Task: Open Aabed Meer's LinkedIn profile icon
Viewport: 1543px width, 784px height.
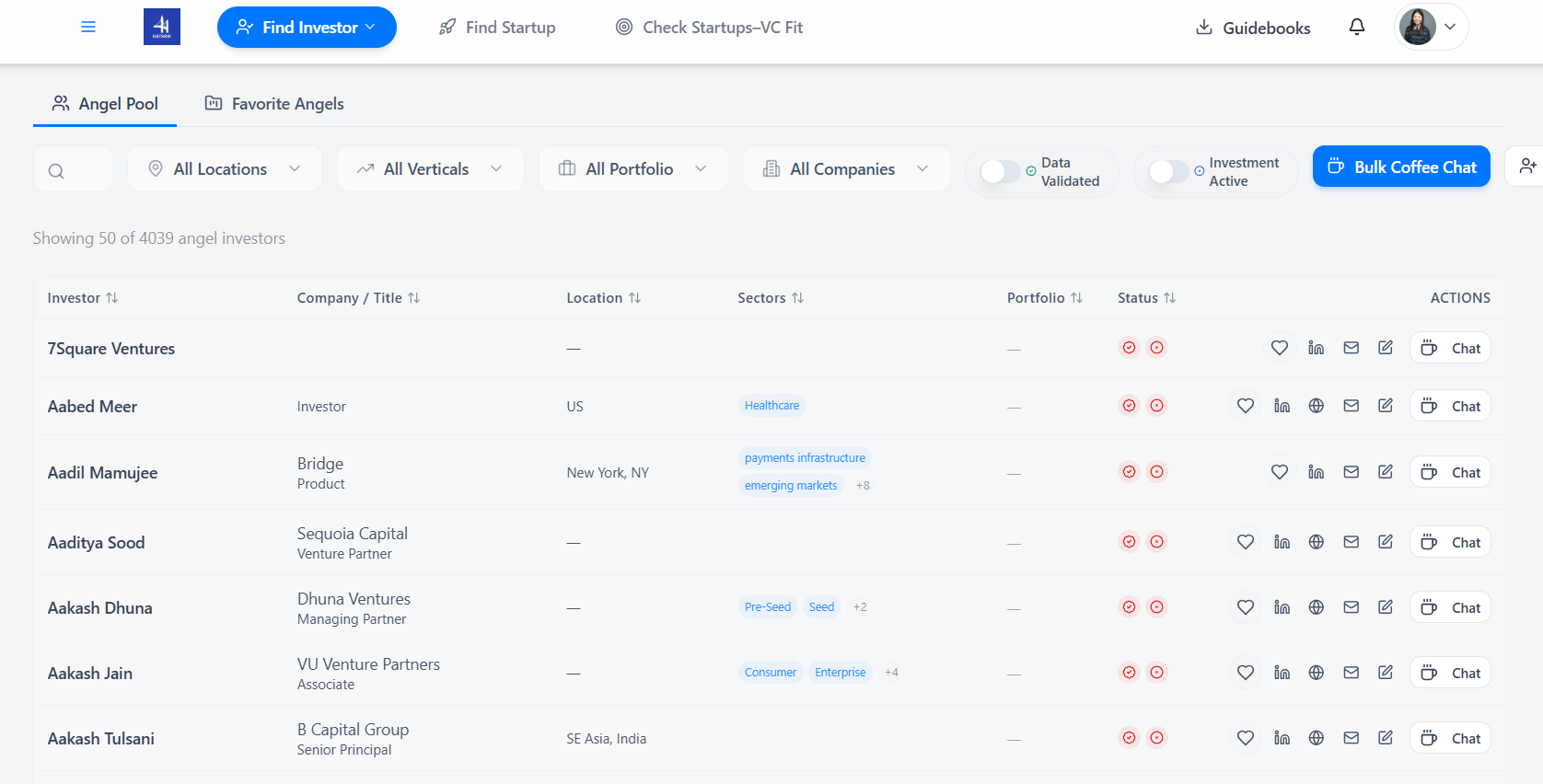Action: click(x=1282, y=406)
